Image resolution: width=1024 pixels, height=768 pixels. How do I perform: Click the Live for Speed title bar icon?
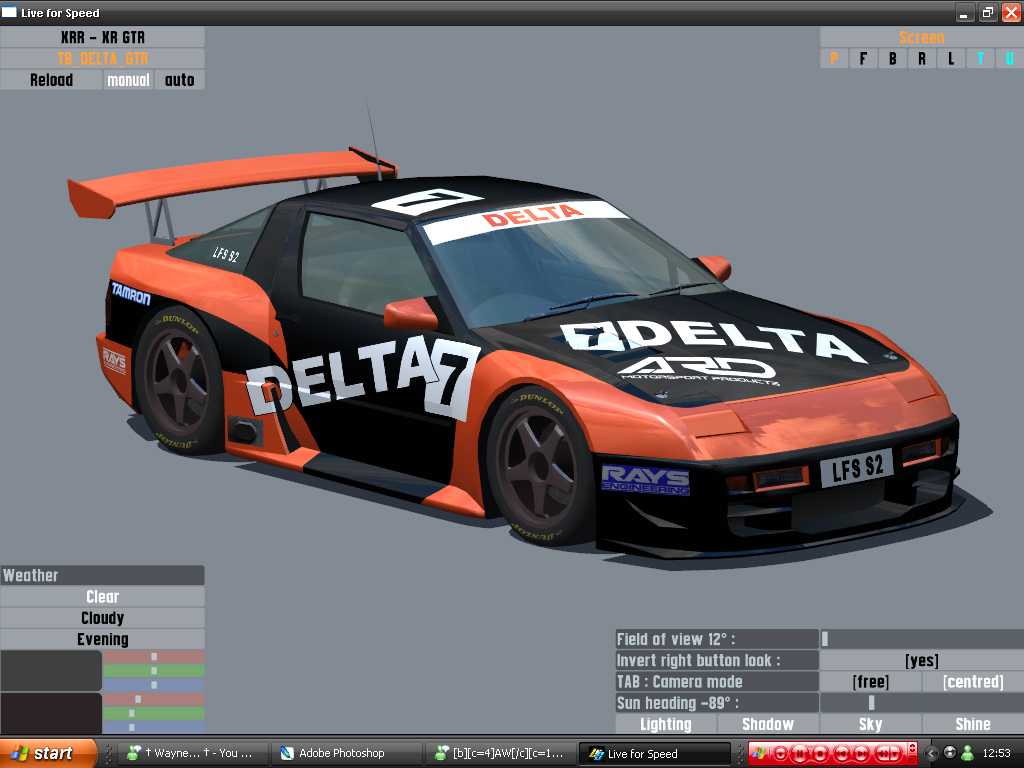tap(9, 12)
